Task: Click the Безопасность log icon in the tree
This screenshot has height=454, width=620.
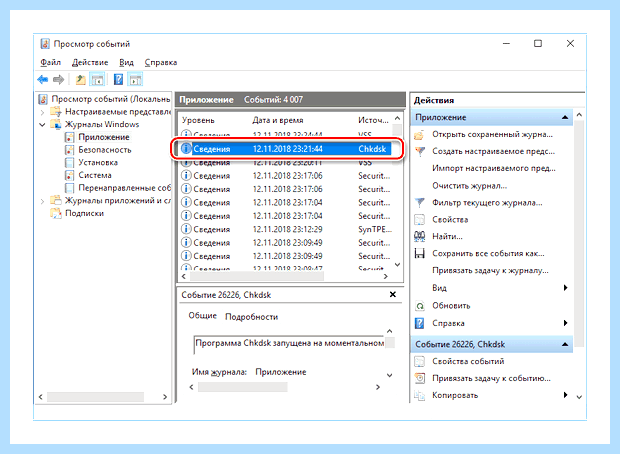Action: 69,150
